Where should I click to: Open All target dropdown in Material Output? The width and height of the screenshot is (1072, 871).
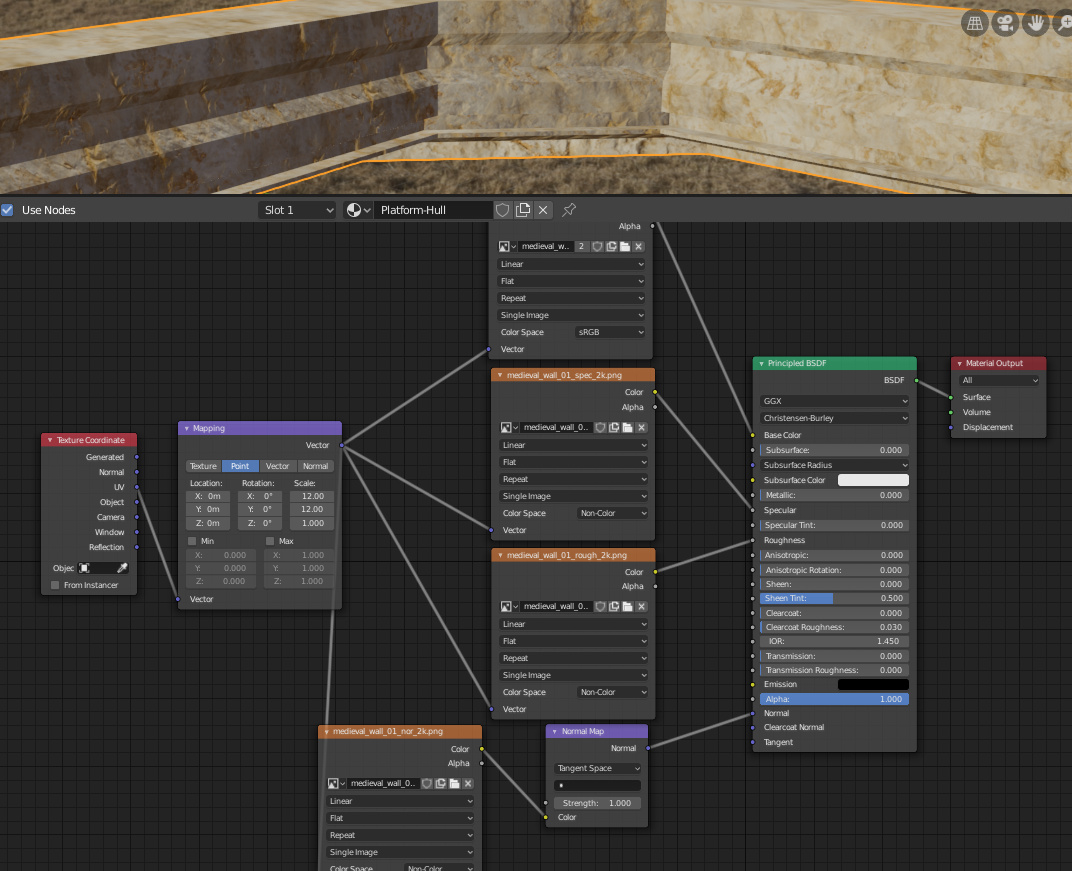[x=999, y=380]
